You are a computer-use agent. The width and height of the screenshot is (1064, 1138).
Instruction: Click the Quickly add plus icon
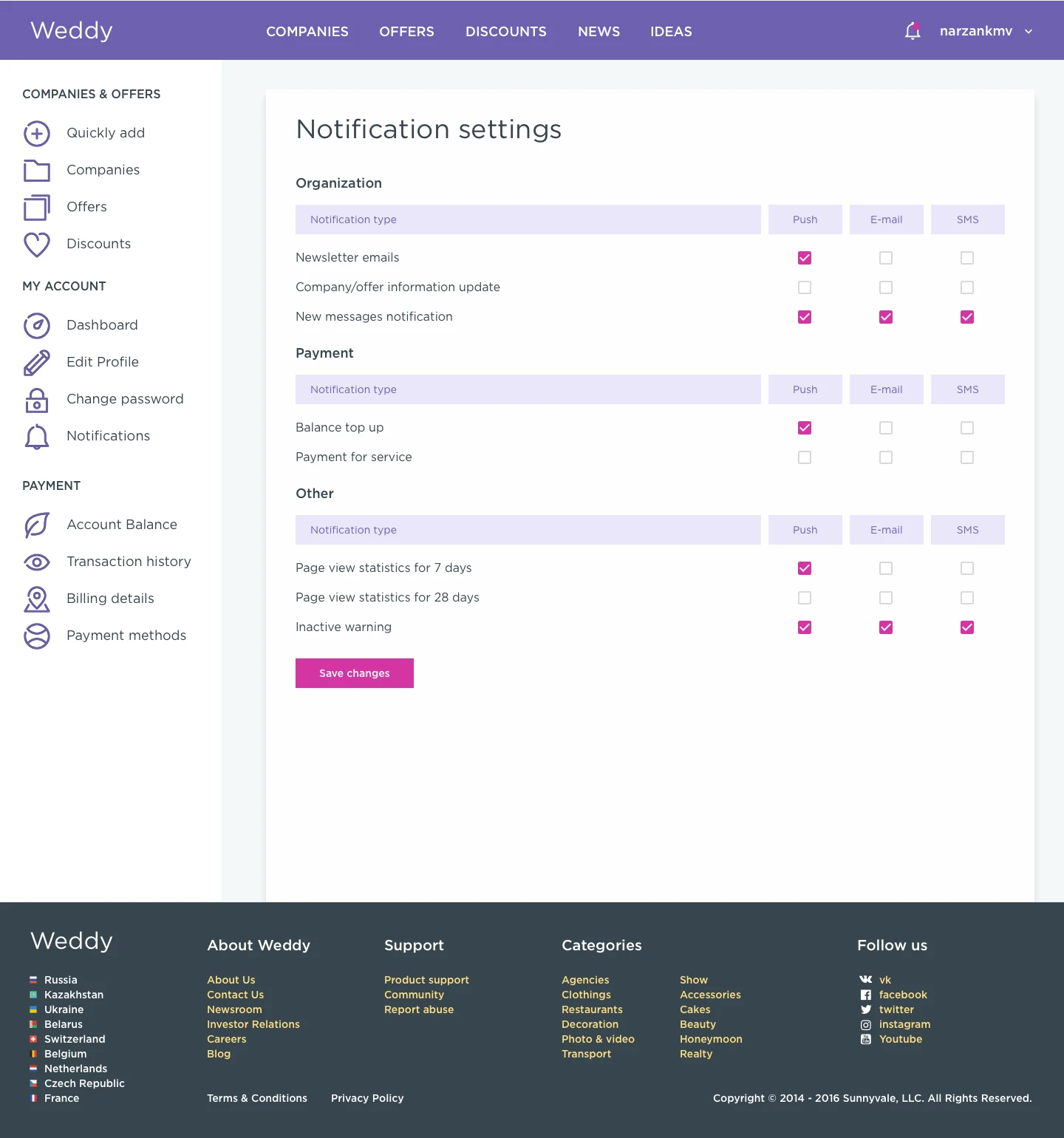click(37, 134)
